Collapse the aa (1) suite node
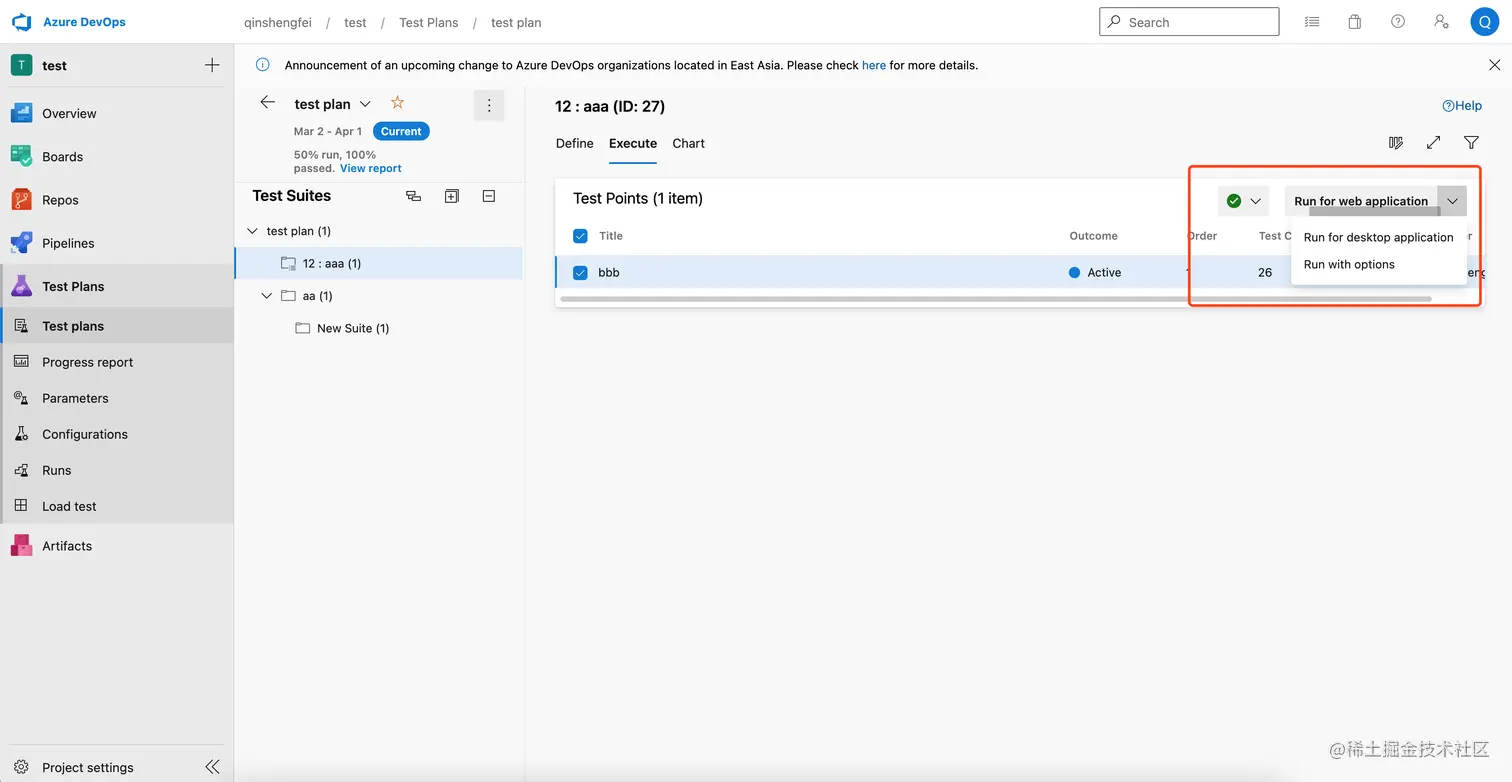1512x782 pixels. tap(266, 296)
